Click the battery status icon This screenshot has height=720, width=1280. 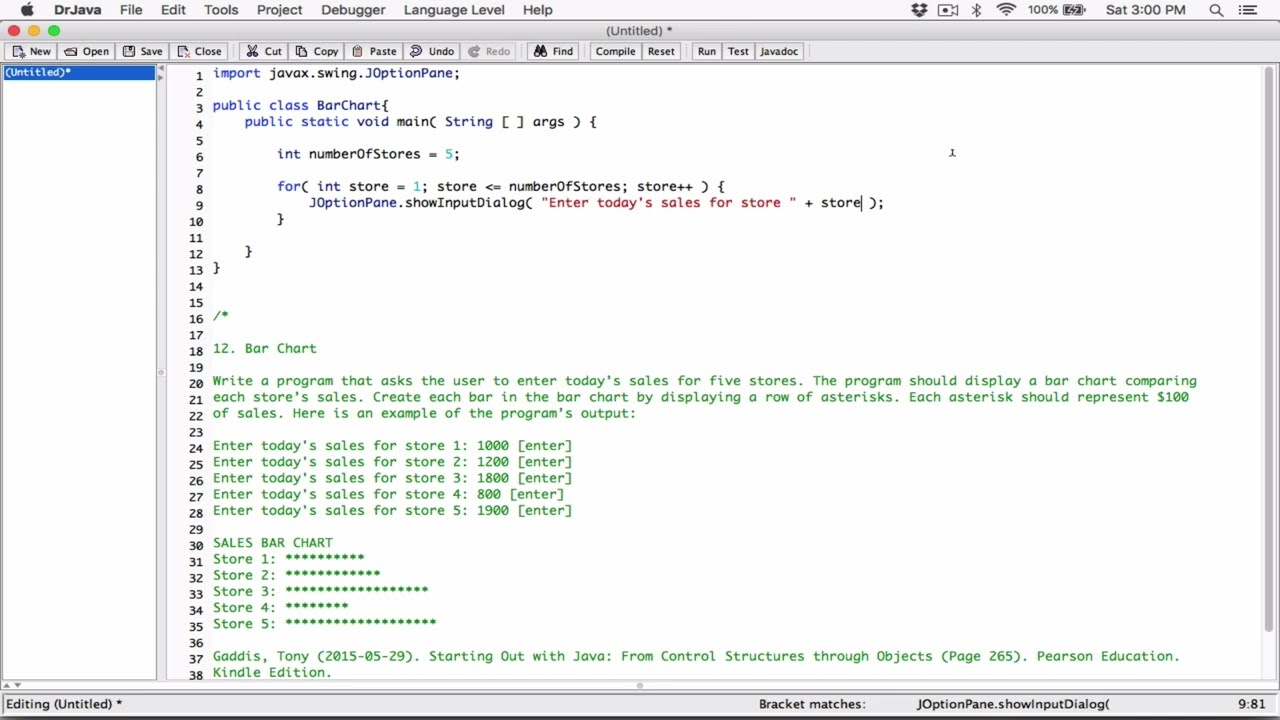[x=1074, y=10]
